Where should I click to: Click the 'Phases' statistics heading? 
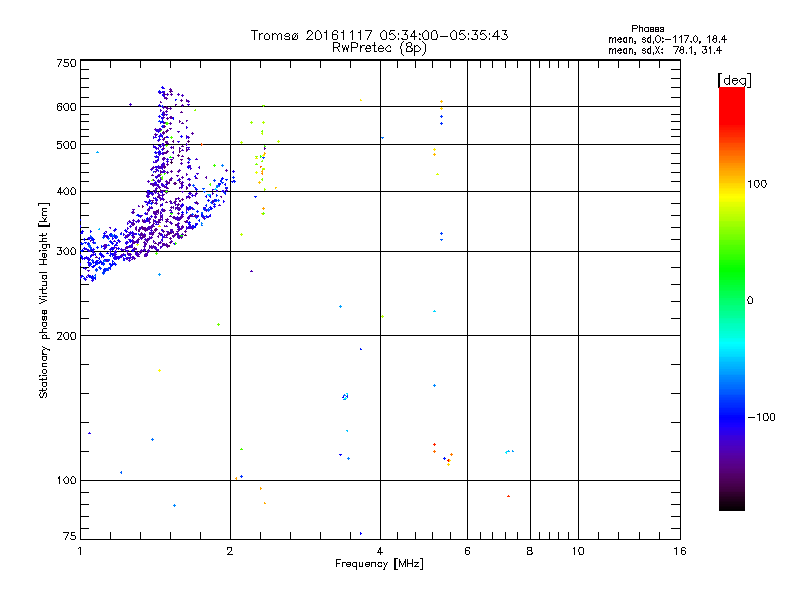coord(647,29)
